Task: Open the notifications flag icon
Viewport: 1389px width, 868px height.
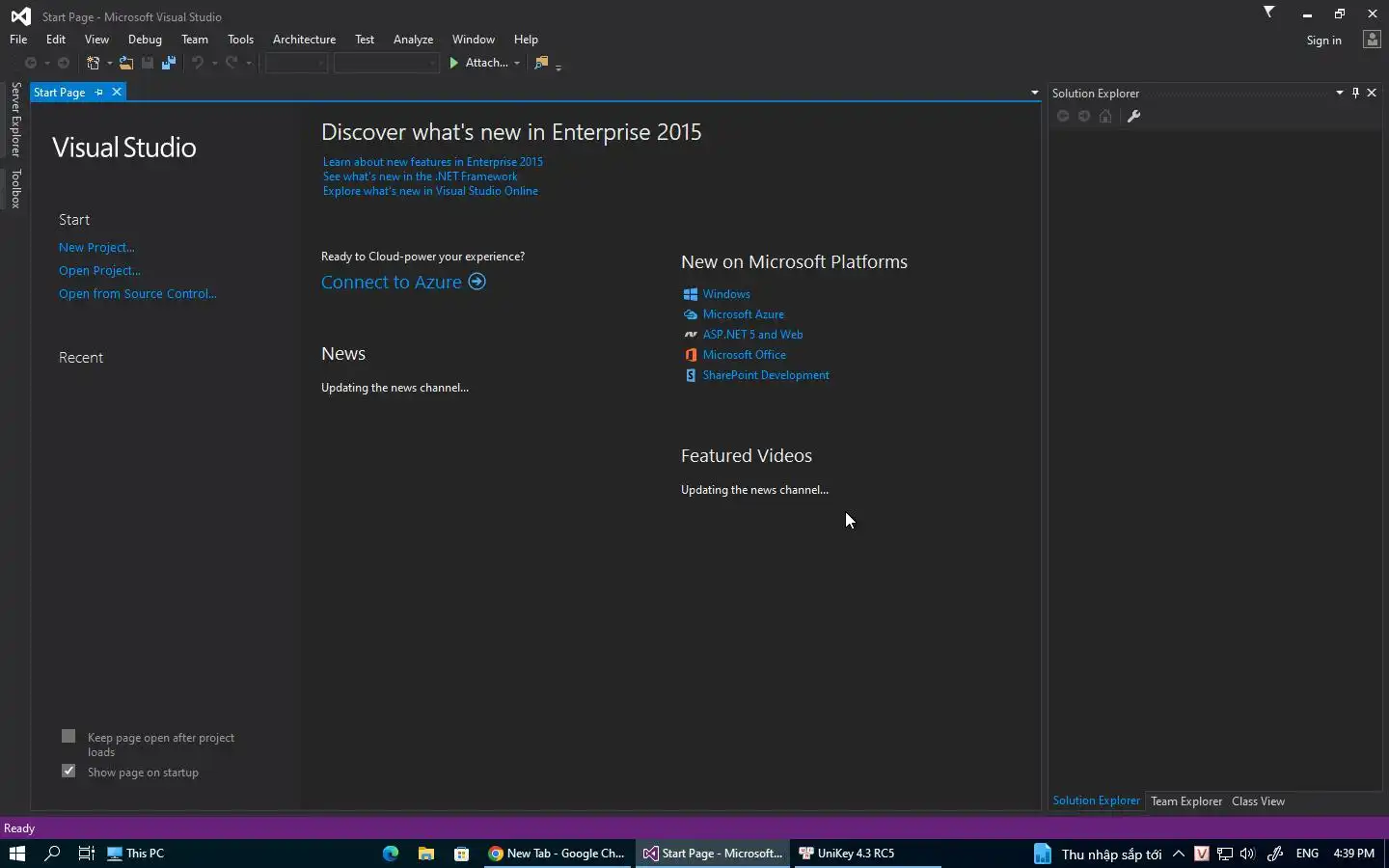Action: [1269, 13]
